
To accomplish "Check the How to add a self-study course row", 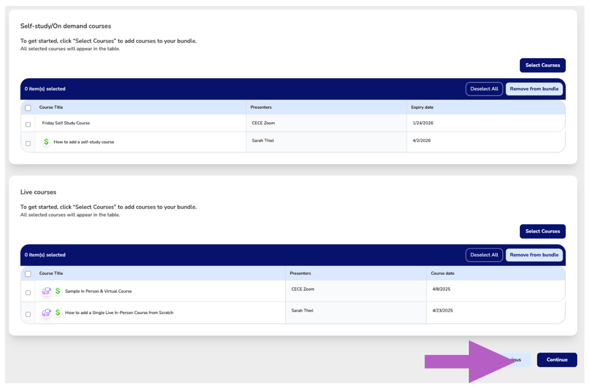I will point(28,143).
